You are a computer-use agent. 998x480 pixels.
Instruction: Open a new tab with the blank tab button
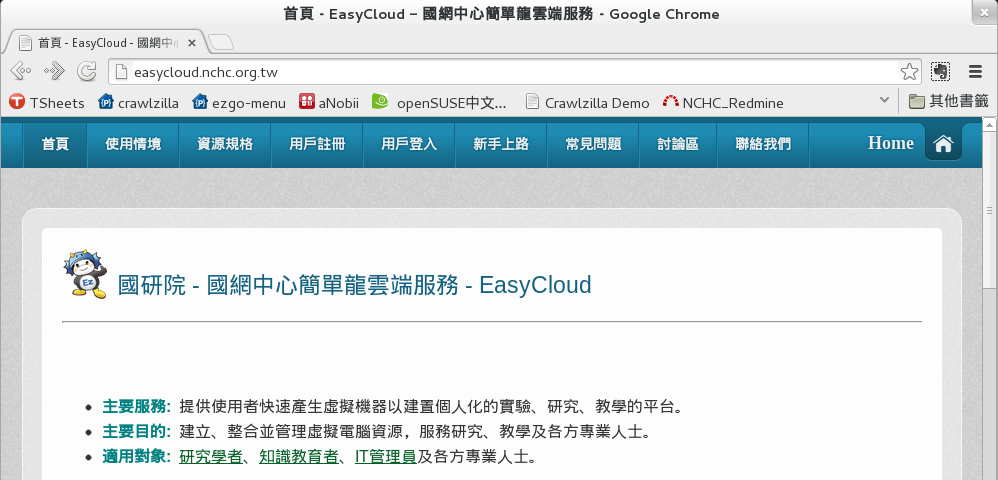click(x=221, y=43)
